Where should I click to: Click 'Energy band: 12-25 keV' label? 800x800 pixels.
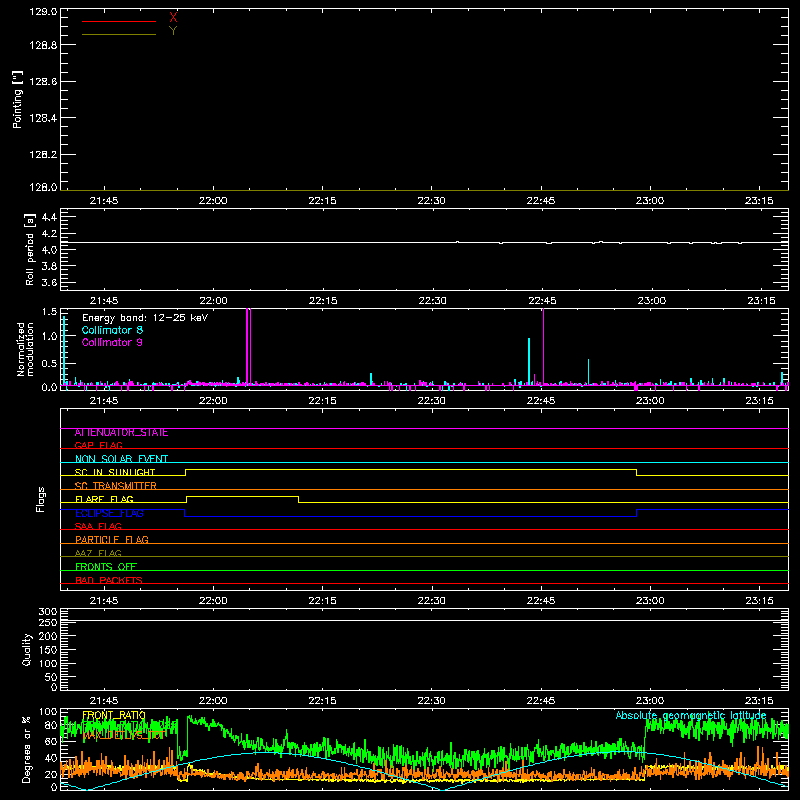coord(145,317)
